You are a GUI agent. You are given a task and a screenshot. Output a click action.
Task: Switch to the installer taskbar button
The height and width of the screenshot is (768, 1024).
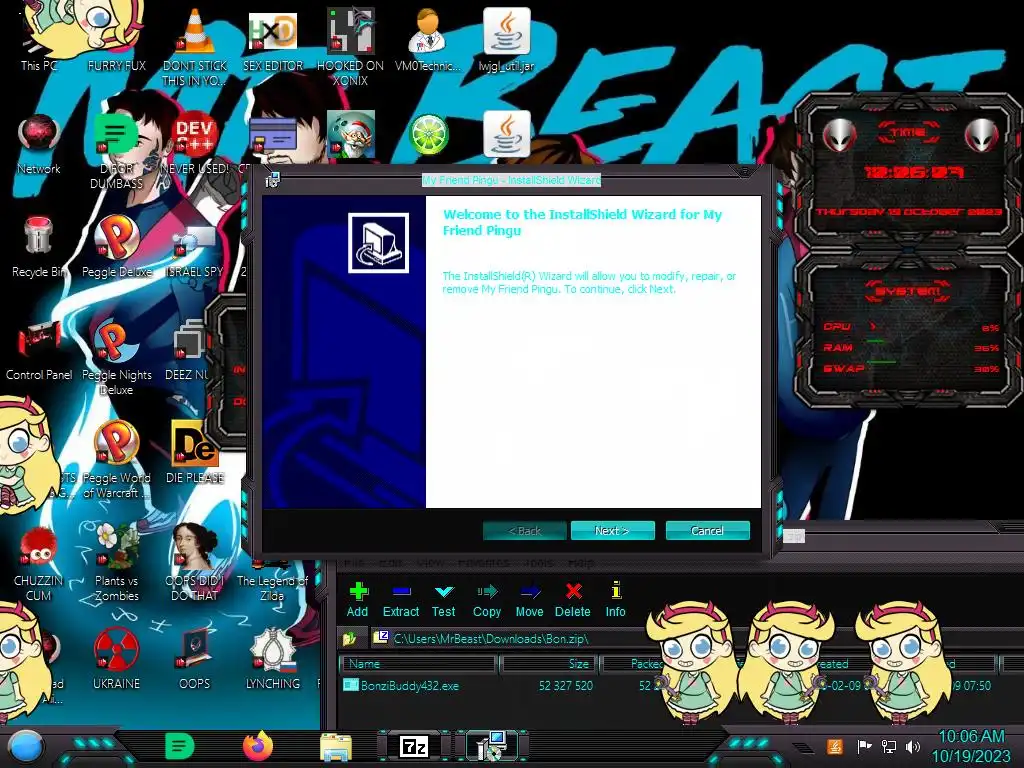pos(491,746)
